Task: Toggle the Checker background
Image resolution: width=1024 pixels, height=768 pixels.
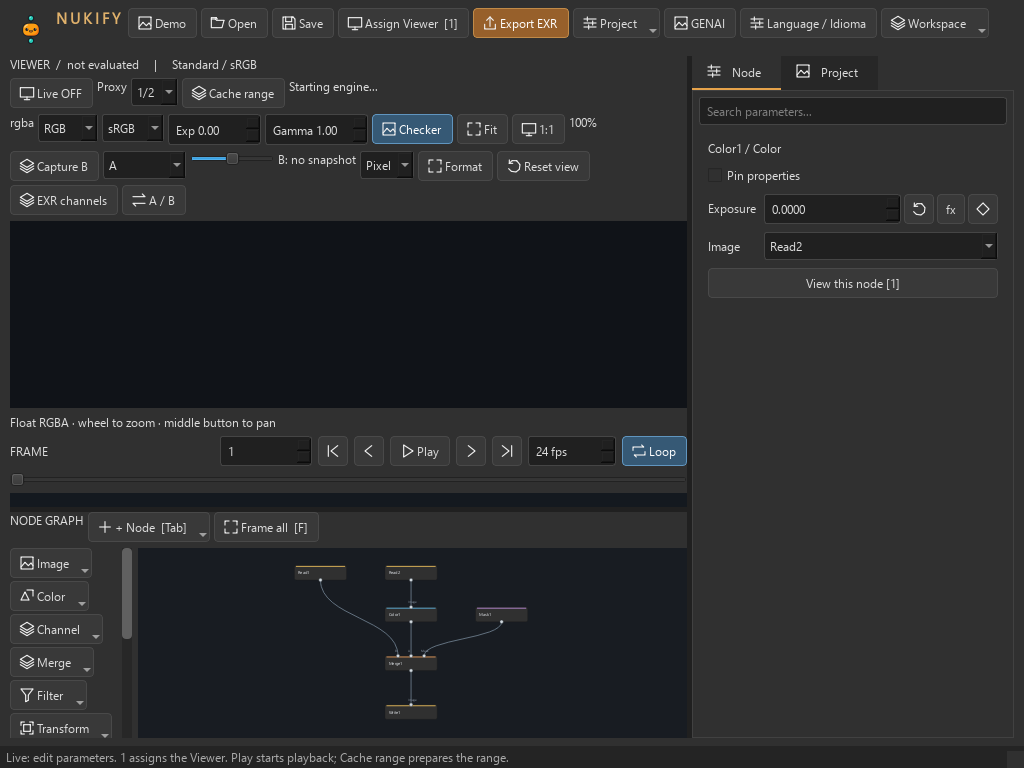Action: pyautogui.click(x=412, y=129)
